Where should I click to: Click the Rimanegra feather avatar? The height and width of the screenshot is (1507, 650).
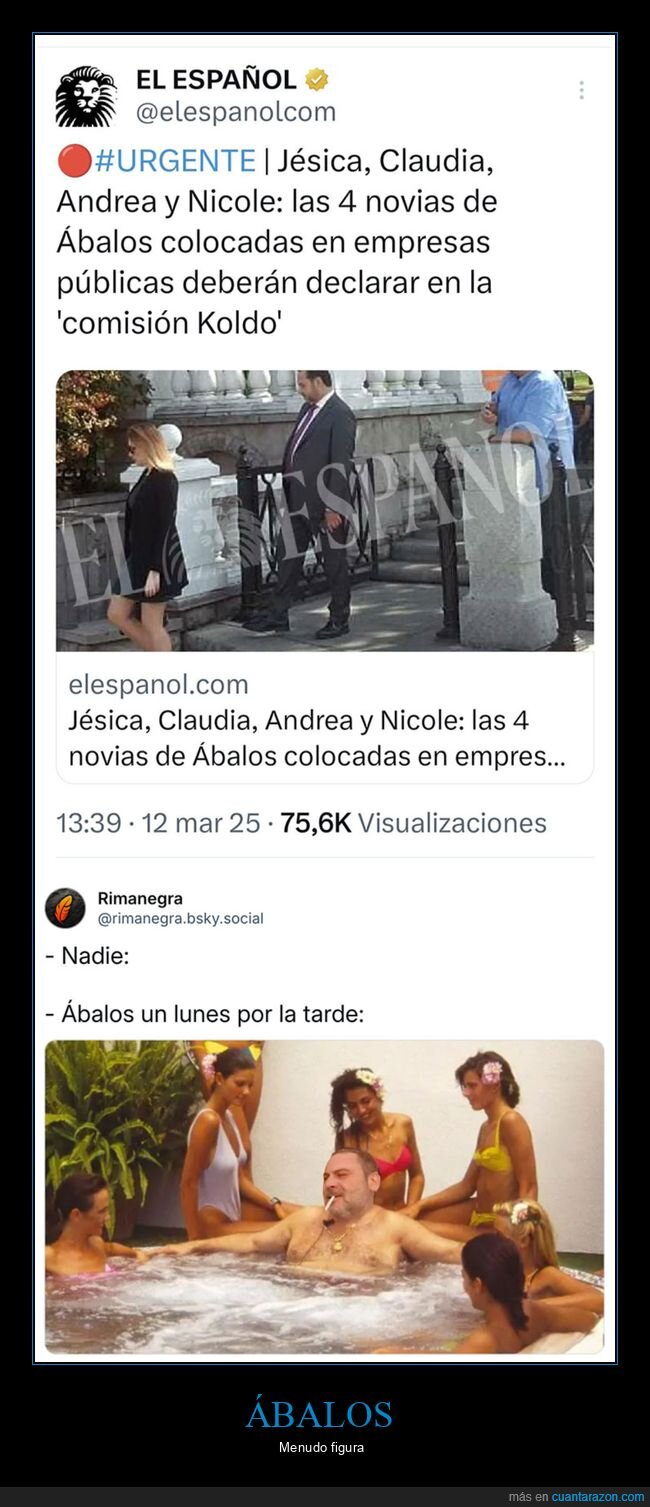pyautogui.click(x=65, y=907)
